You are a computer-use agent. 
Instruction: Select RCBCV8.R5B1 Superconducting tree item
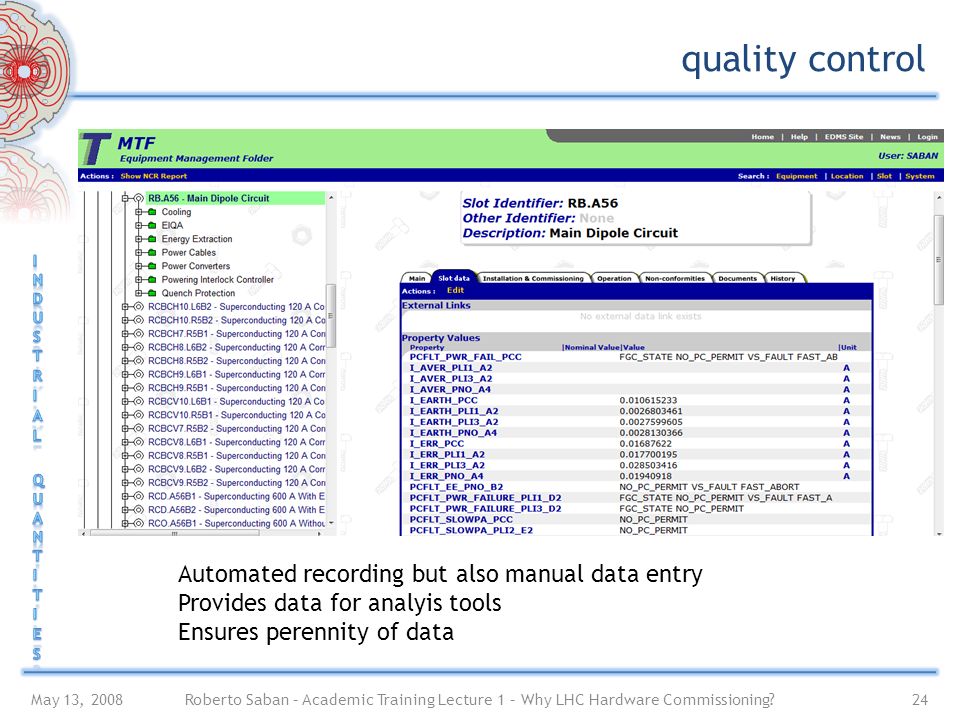tap(236, 456)
